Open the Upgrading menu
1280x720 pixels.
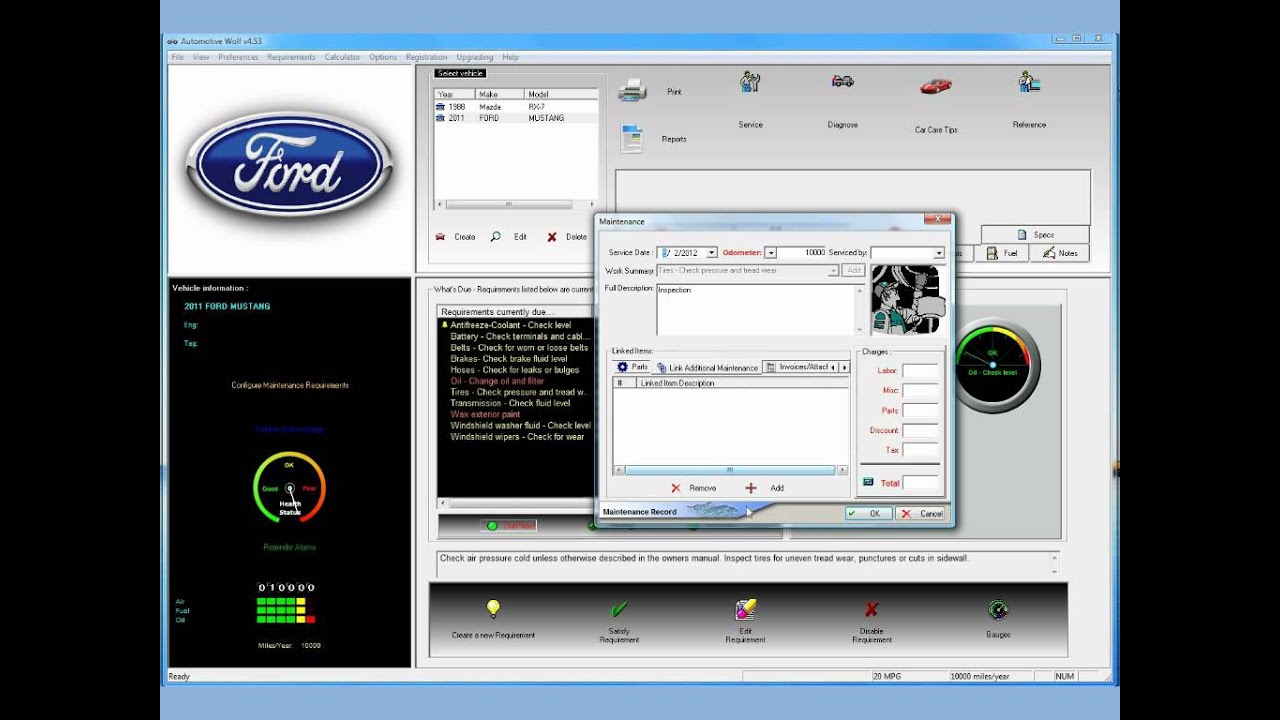474,57
